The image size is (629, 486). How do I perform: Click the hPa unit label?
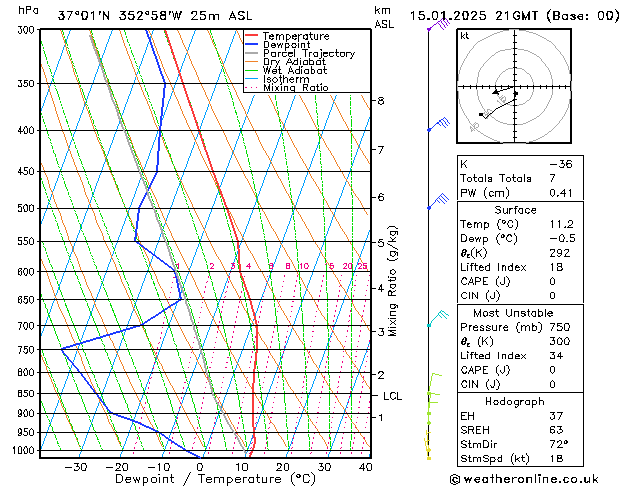pos(28,10)
